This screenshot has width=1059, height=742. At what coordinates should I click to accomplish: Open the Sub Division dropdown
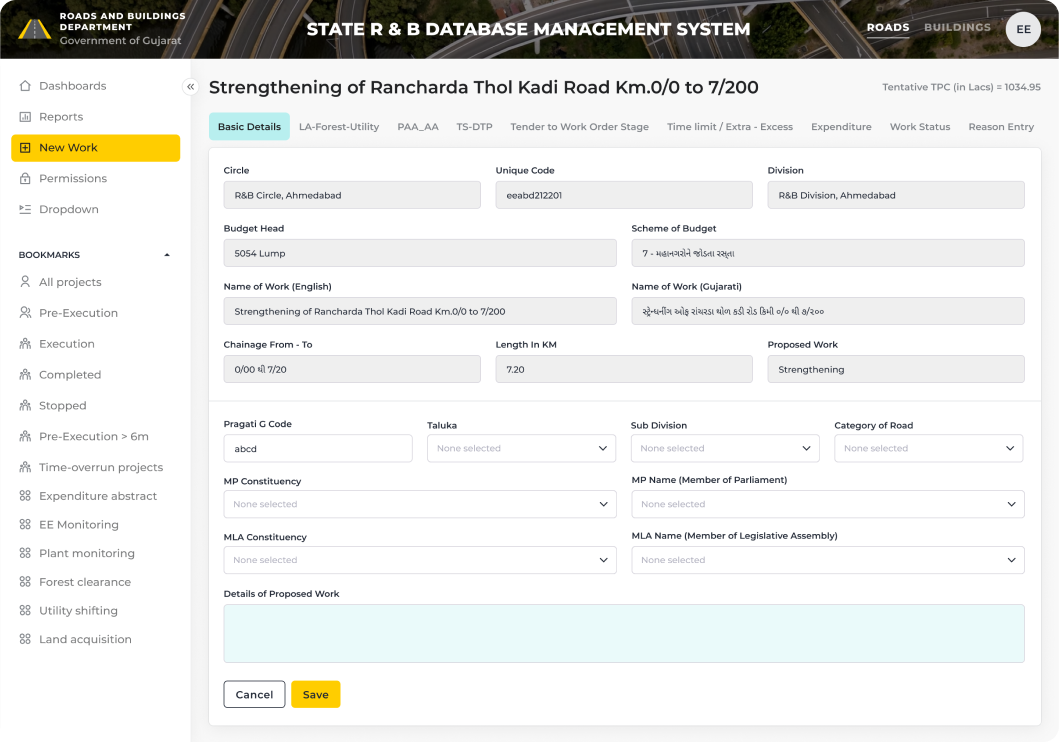[725, 448]
